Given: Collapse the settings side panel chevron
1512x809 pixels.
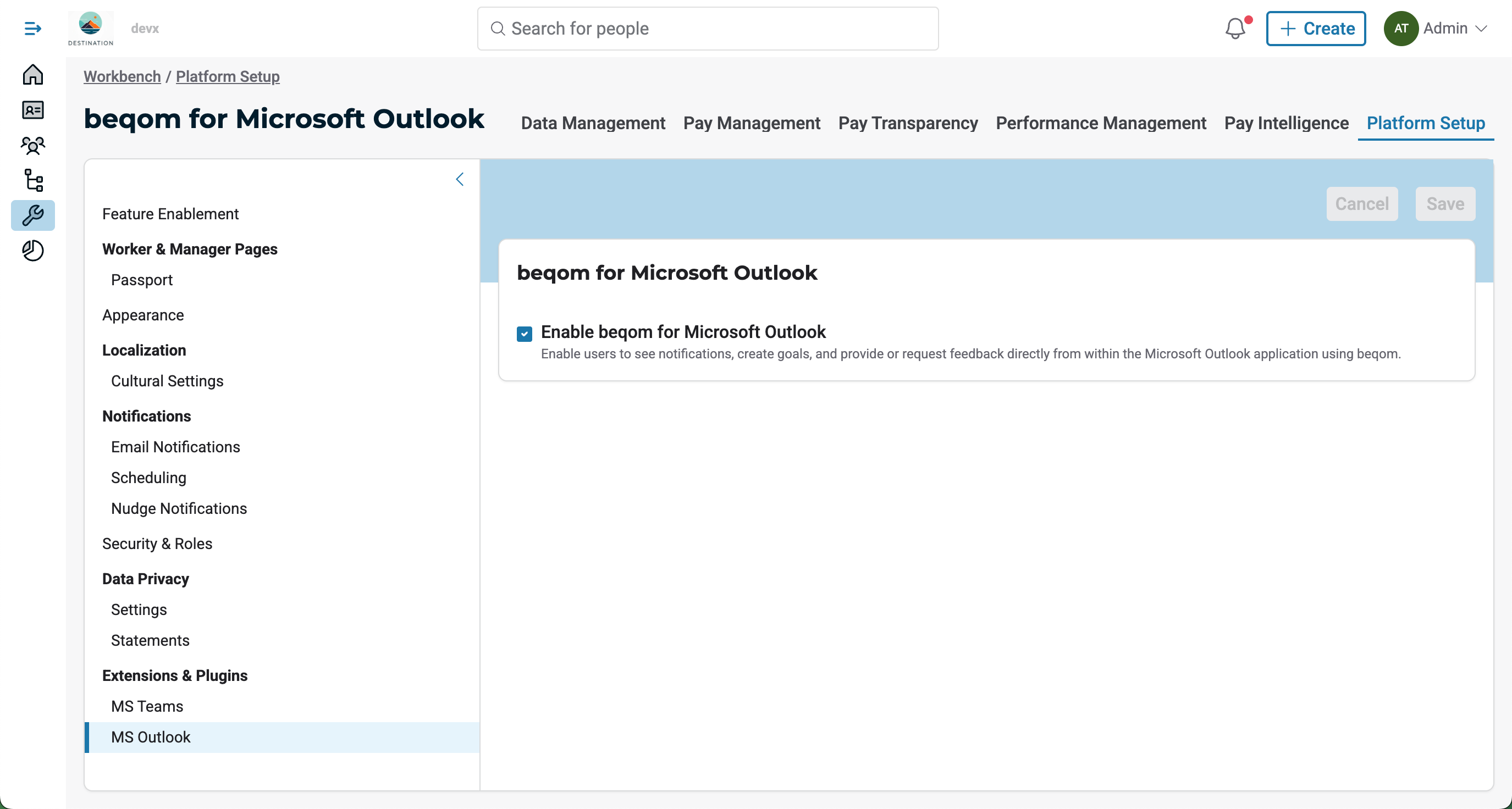Looking at the screenshot, I should pos(460,179).
